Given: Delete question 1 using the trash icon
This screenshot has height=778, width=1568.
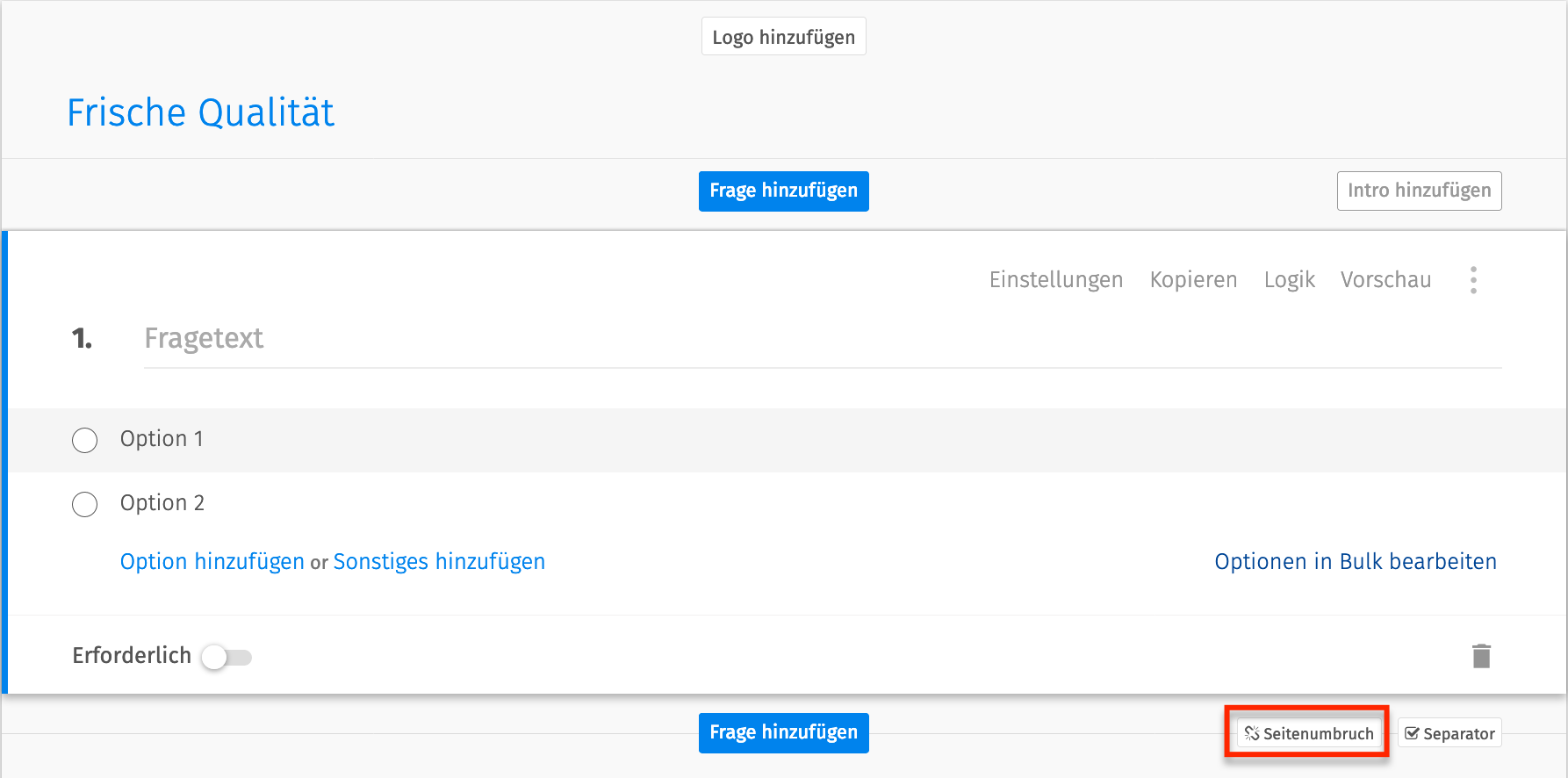Looking at the screenshot, I should [x=1481, y=655].
